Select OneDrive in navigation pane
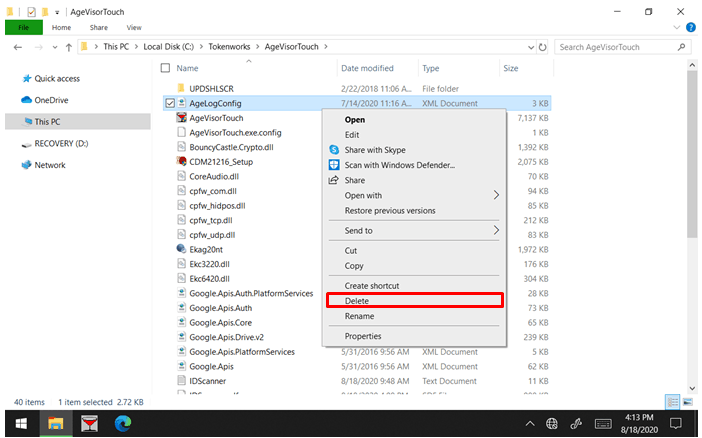Image resolution: width=702 pixels, height=438 pixels. (x=51, y=100)
